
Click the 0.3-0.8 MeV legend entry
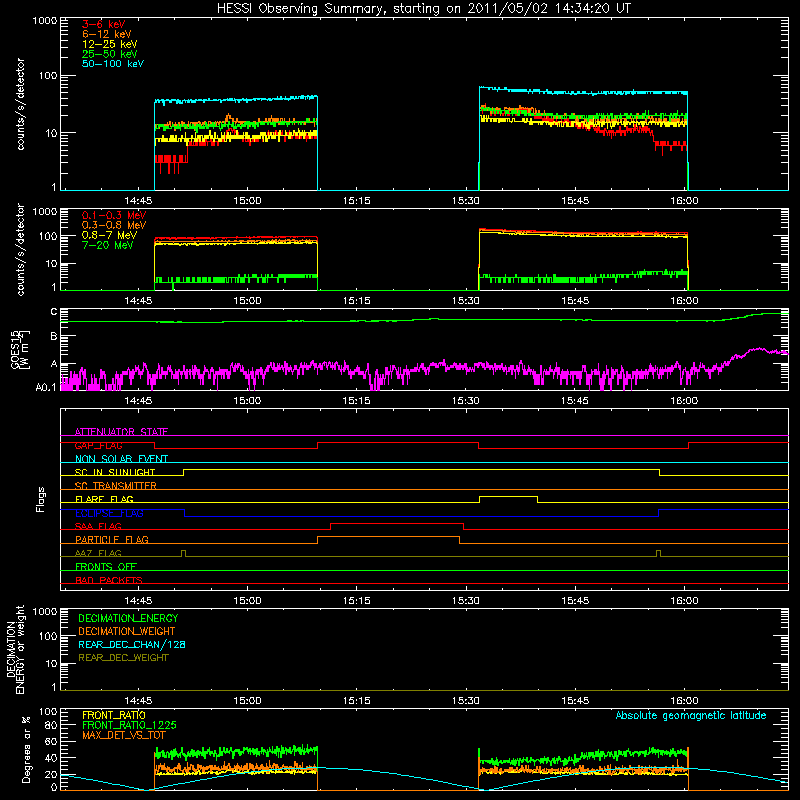(114, 225)
